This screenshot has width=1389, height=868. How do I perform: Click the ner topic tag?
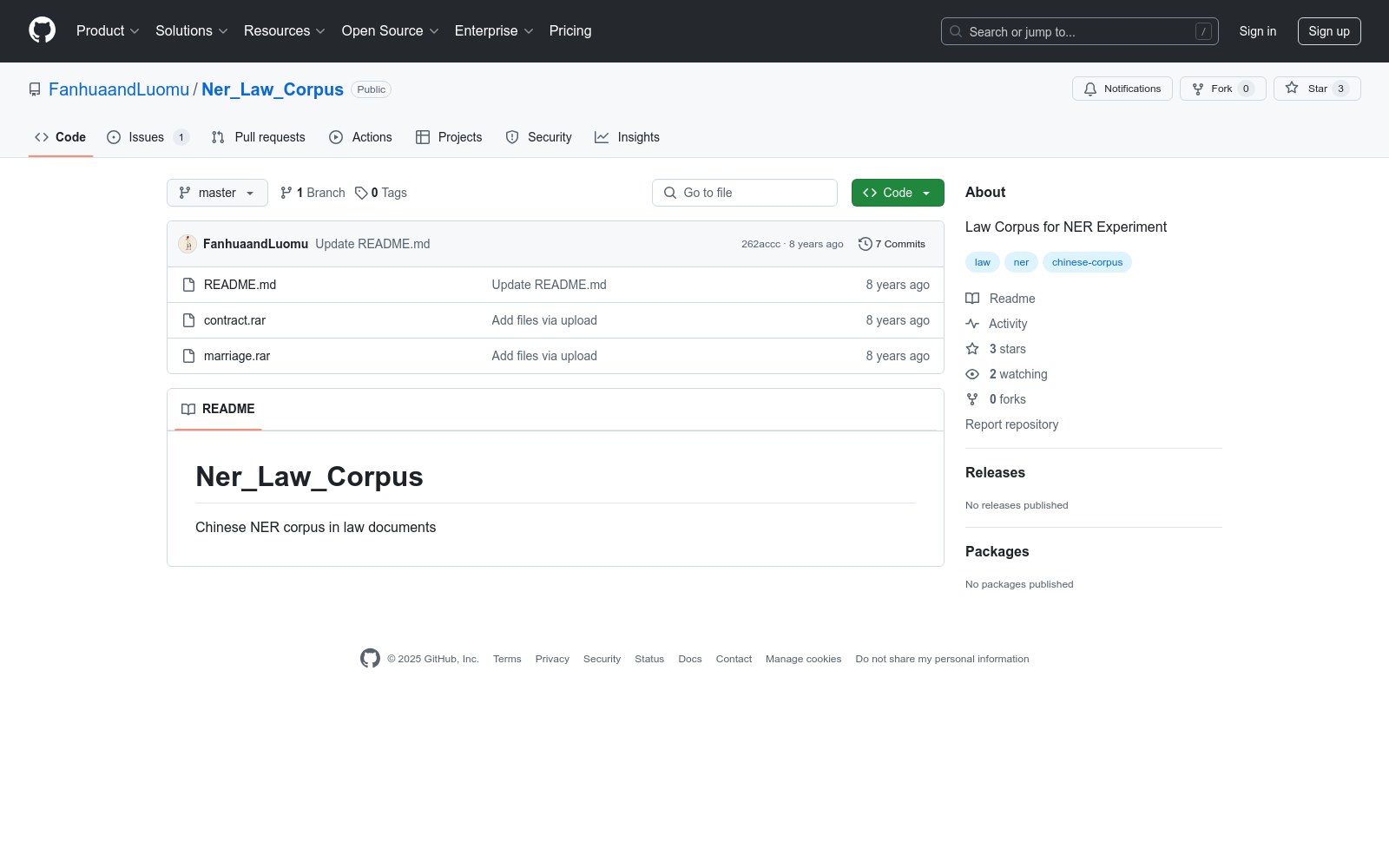tap(1021, 262)
